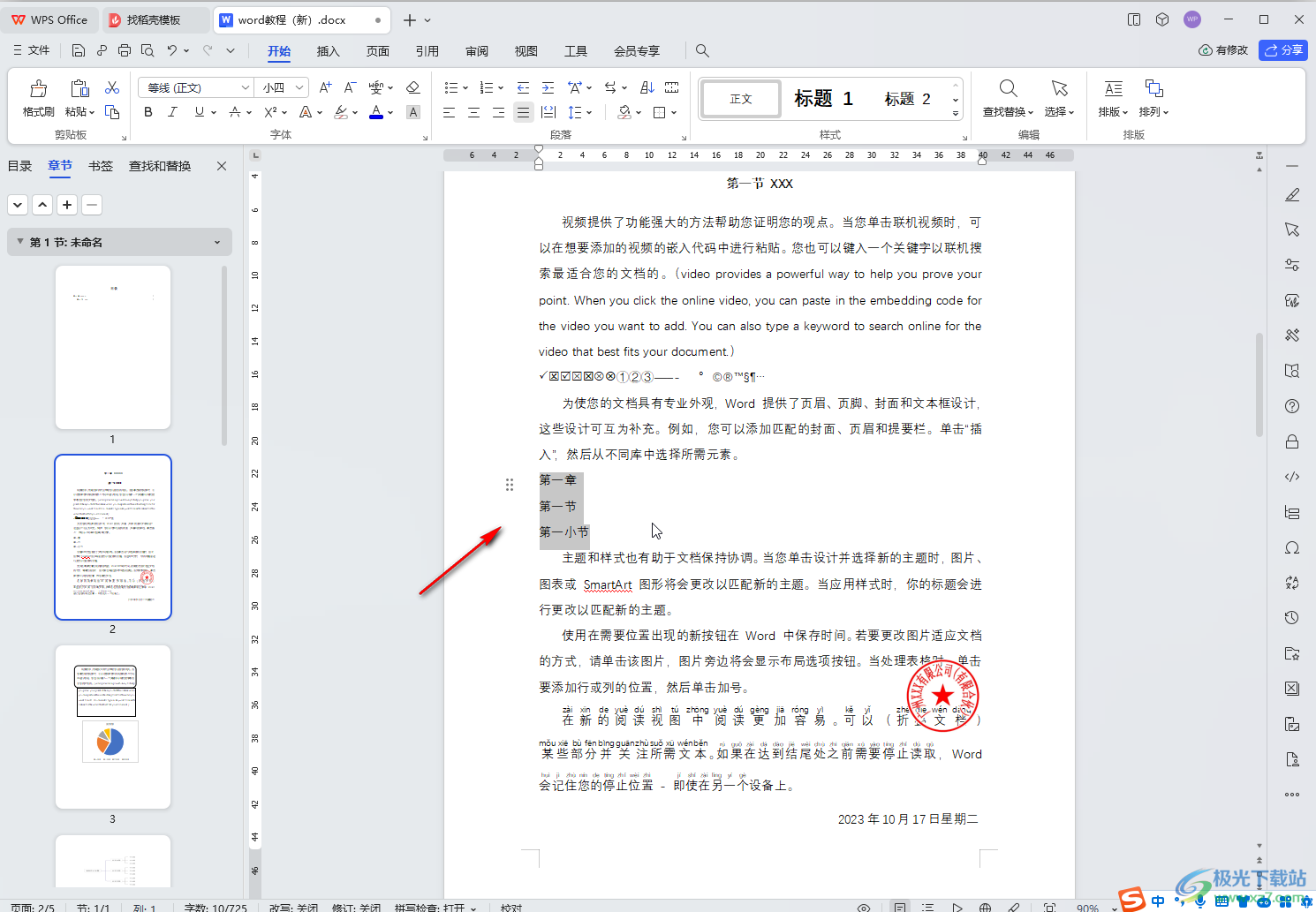Switch to the 插入 ribbon tab
Image resolution: width=1316 pixels, height=912 pixels.
(329, 51)
